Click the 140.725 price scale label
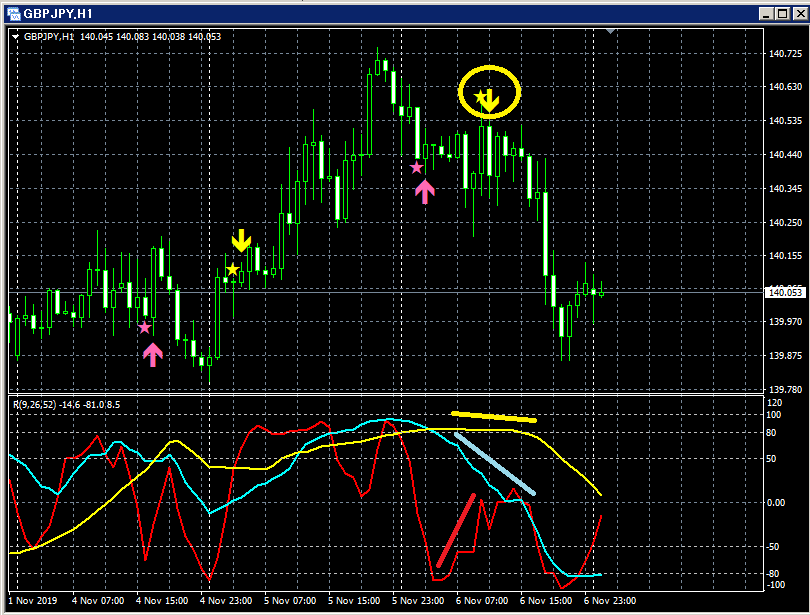 (785, 54)
